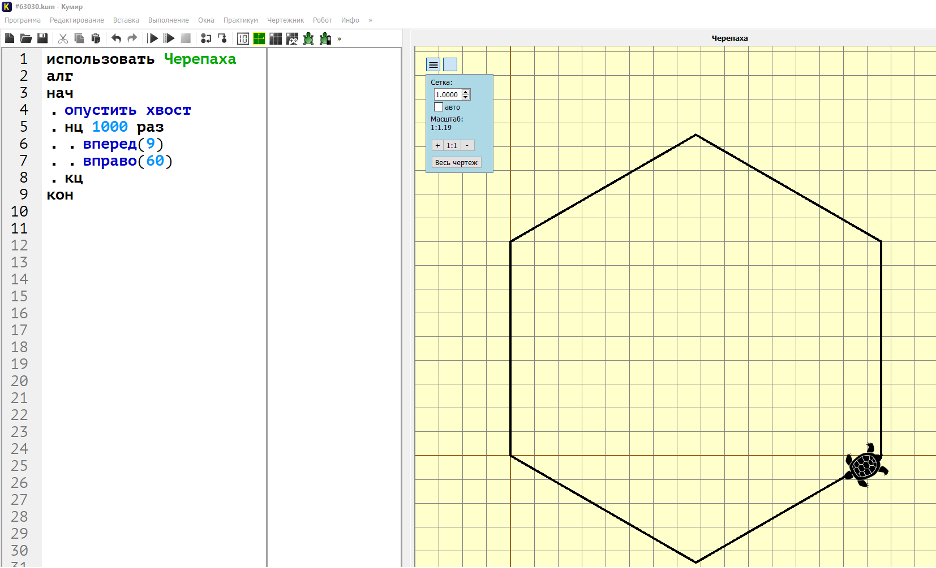Click the опустить хвост command

click(x=128, y=110)
